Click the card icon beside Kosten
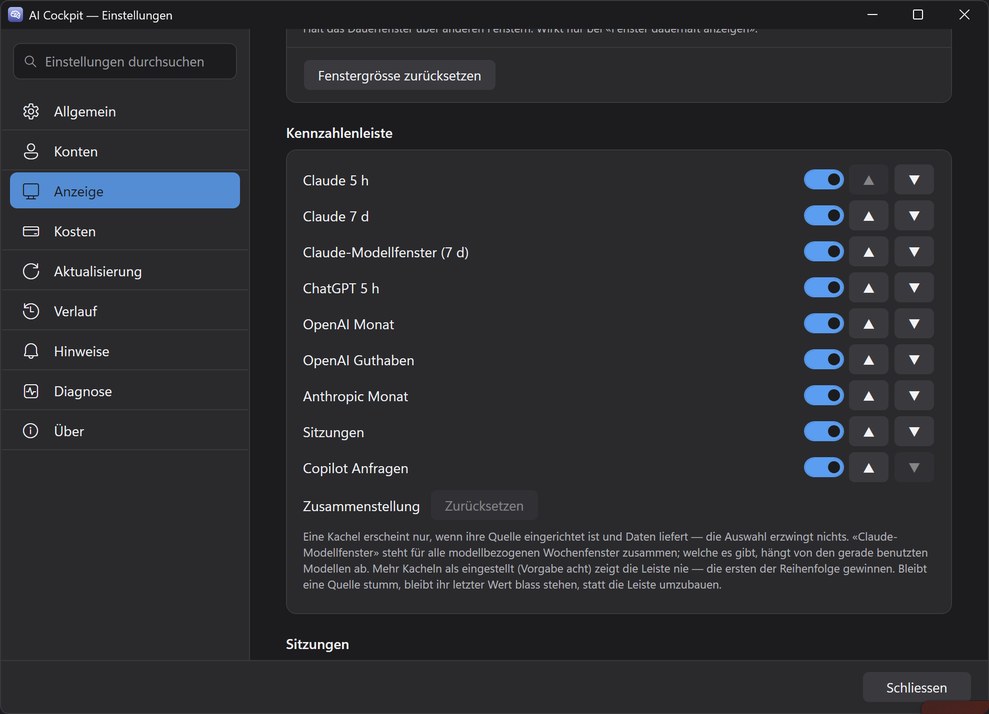Viewport: 989px width, 714px height. point(31,231)
